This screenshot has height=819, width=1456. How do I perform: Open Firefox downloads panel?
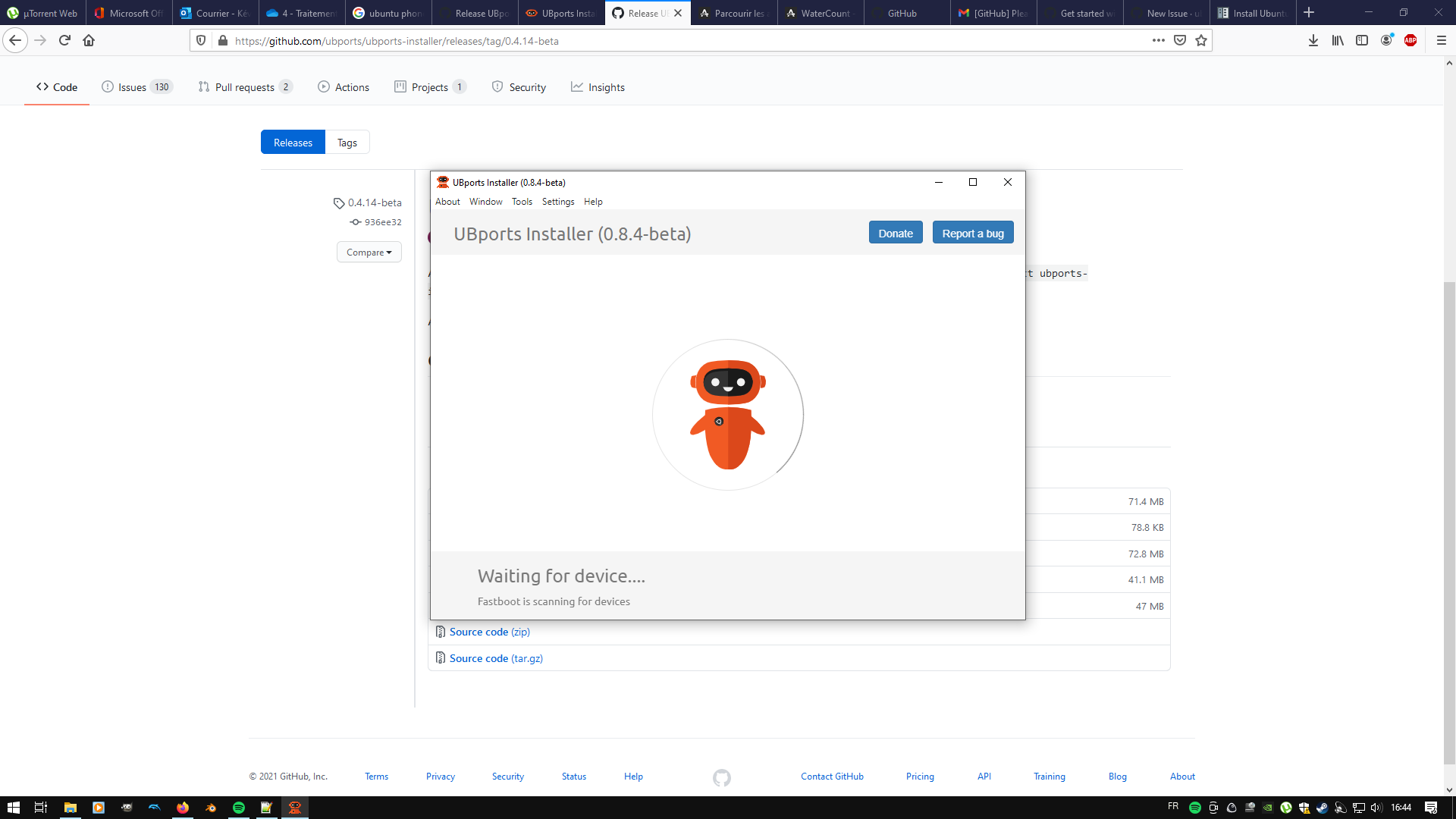[1313, 40]
